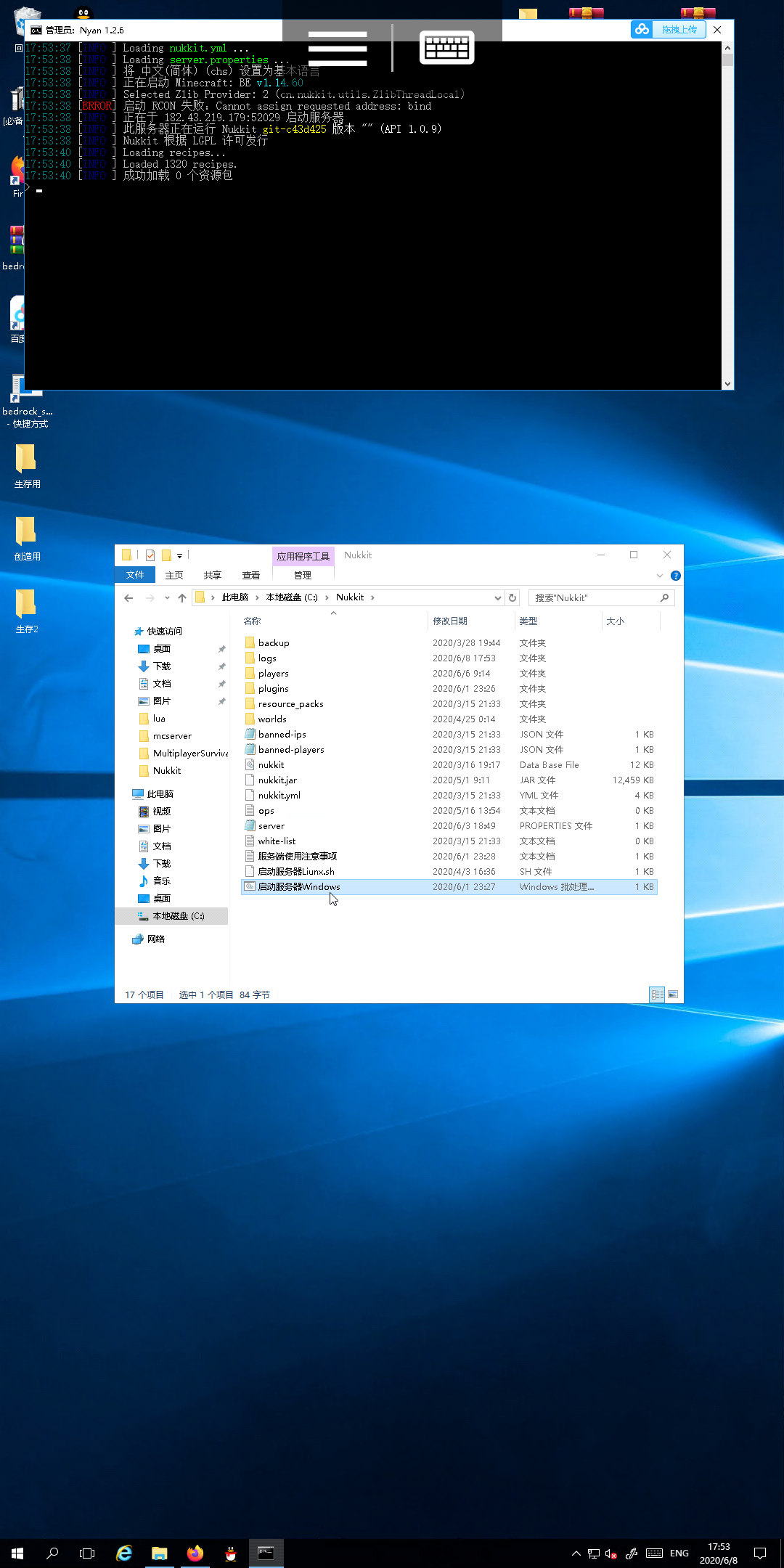Select the logs folder
This screenshot has width=784, height=1568.
(x=449, y=658)
